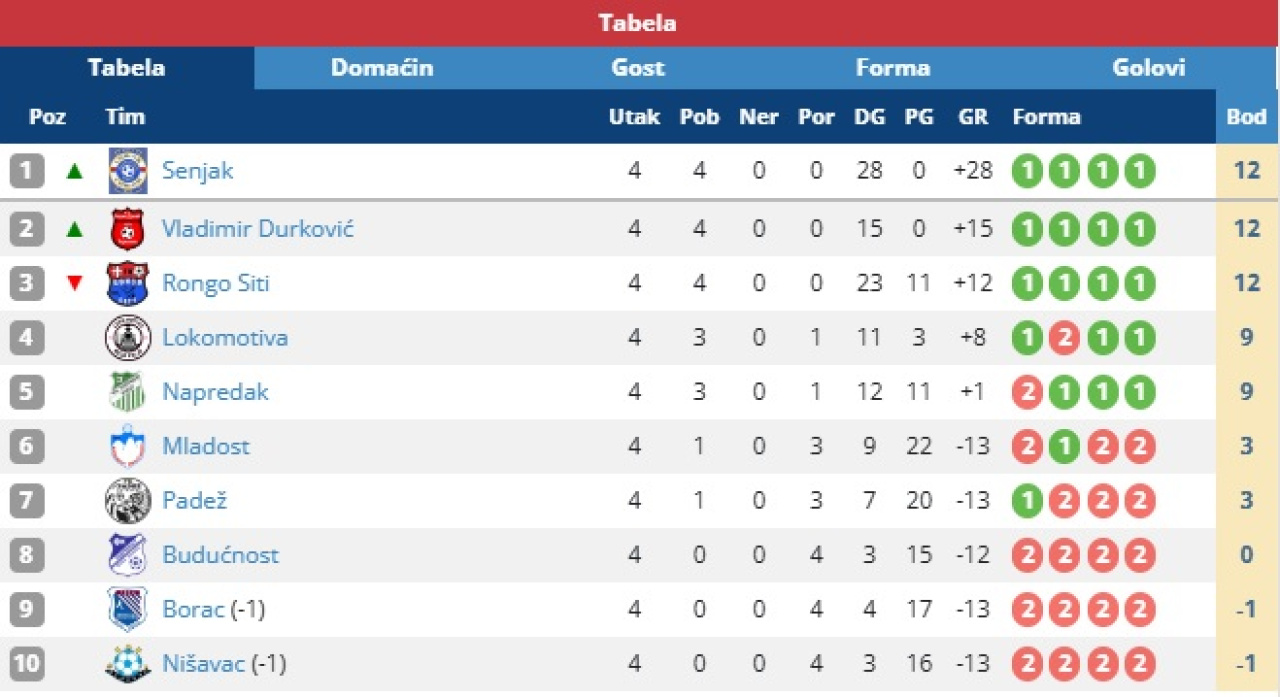Click the Napredak green striped crest

click(x=128, y=392)
